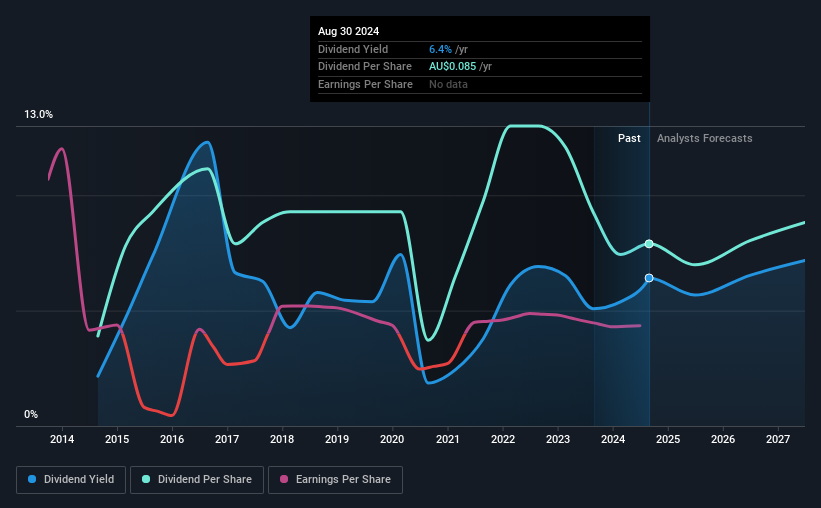
Task: Click the teal Dividend Per Share legend dot
Action: pos(146,479)
